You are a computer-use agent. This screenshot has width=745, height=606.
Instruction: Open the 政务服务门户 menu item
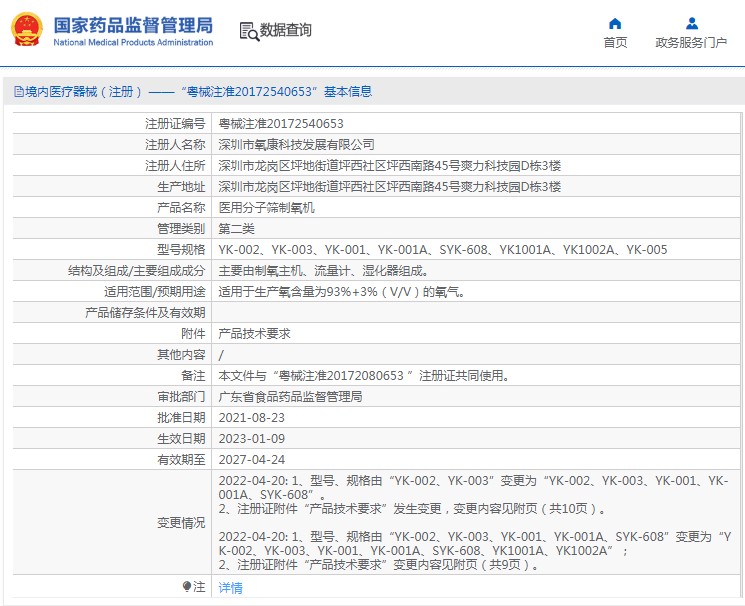[690, 42]
